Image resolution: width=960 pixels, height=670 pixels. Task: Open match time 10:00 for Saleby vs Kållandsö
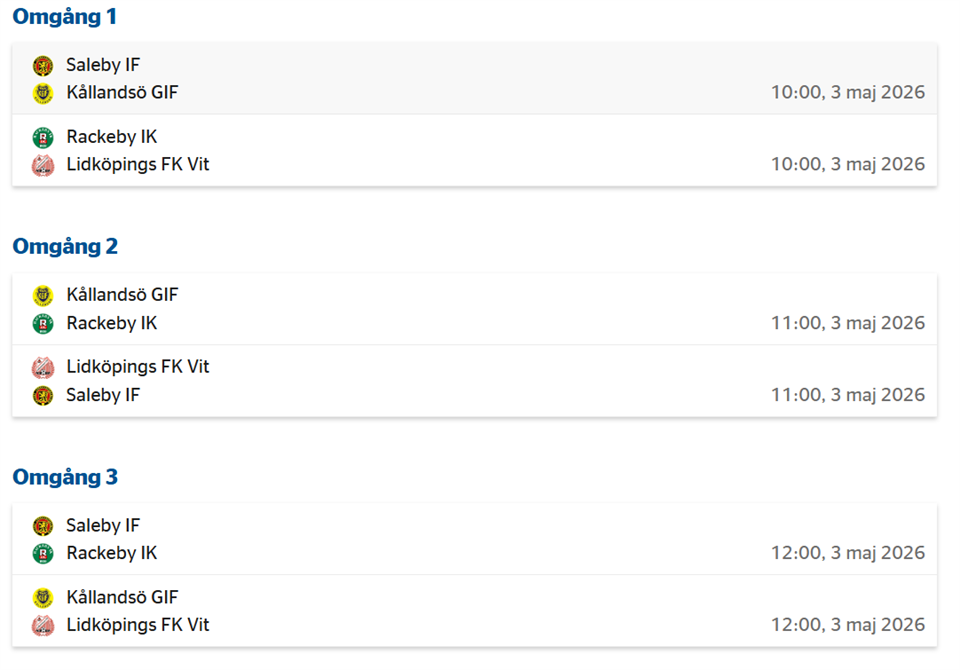click(x=848, y=92)
